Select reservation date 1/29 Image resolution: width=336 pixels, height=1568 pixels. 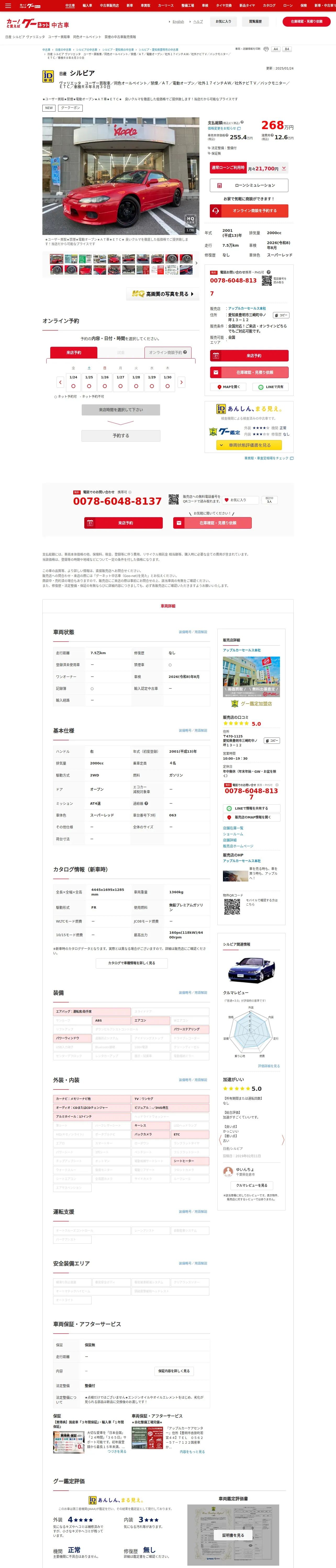(x=152, y=382)
